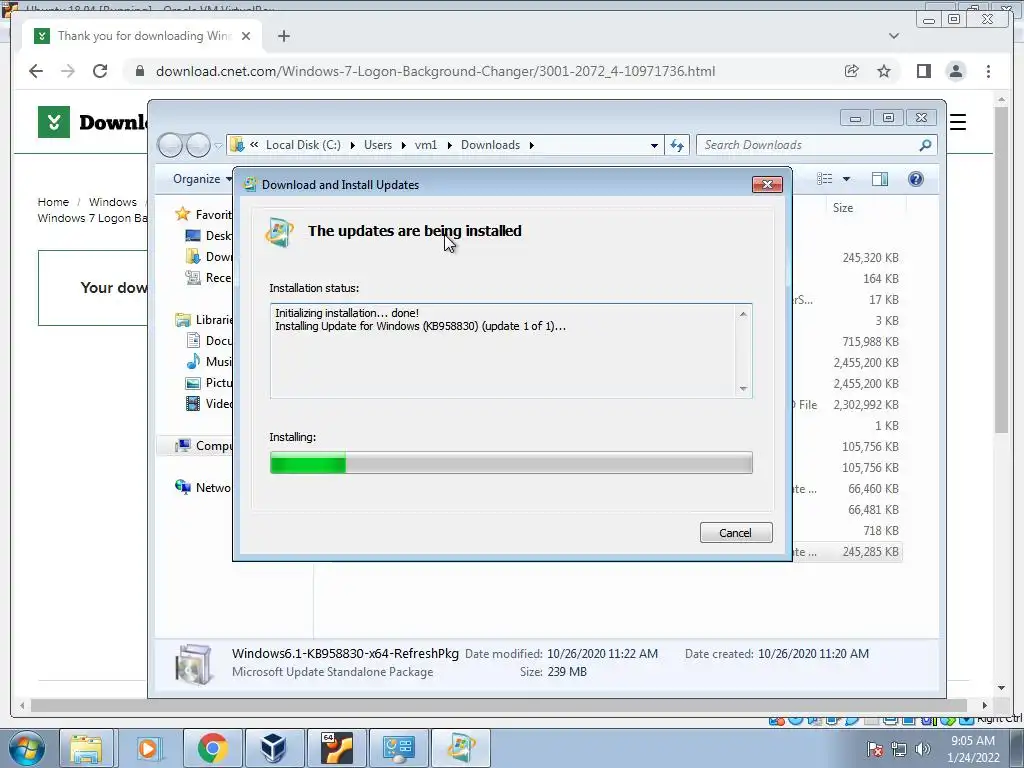The width and height of the screenshot is (1024, 768).
Task: Select Network in navigation pane
Action: pos(204,487)
